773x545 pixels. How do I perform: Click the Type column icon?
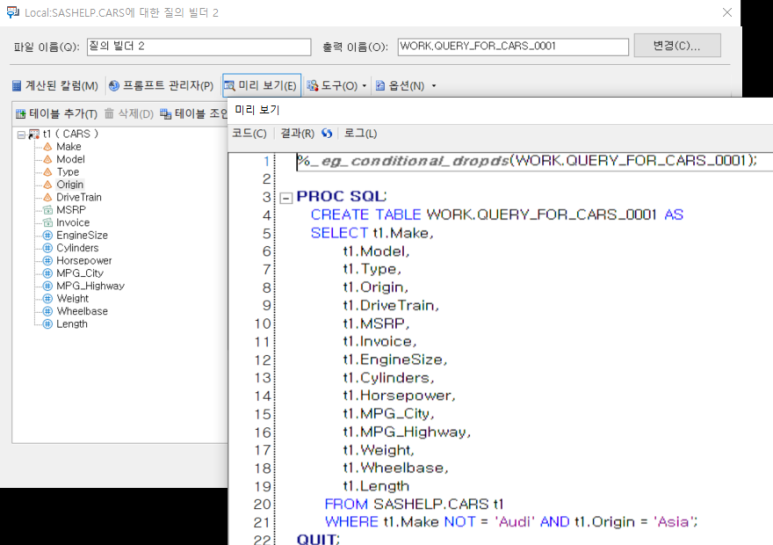pyautogui.click(x=47, y=172)
